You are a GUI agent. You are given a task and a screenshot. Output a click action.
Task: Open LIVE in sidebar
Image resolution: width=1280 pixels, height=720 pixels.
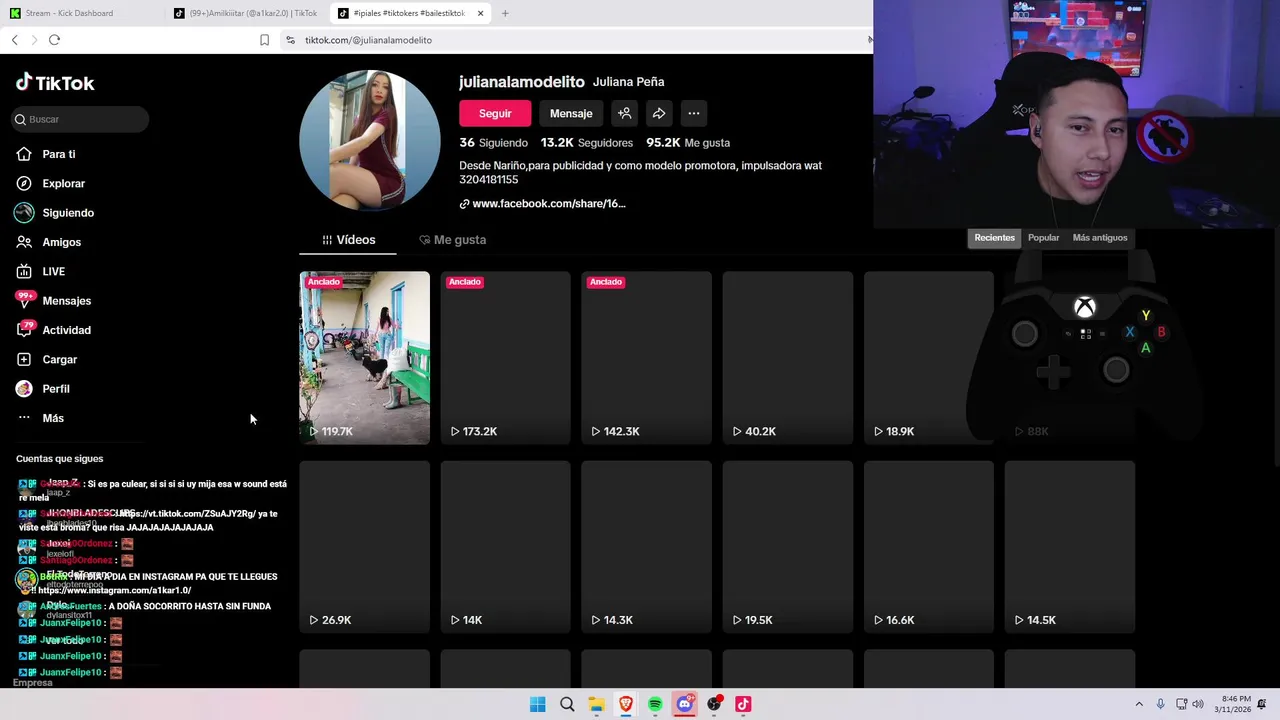41,271
